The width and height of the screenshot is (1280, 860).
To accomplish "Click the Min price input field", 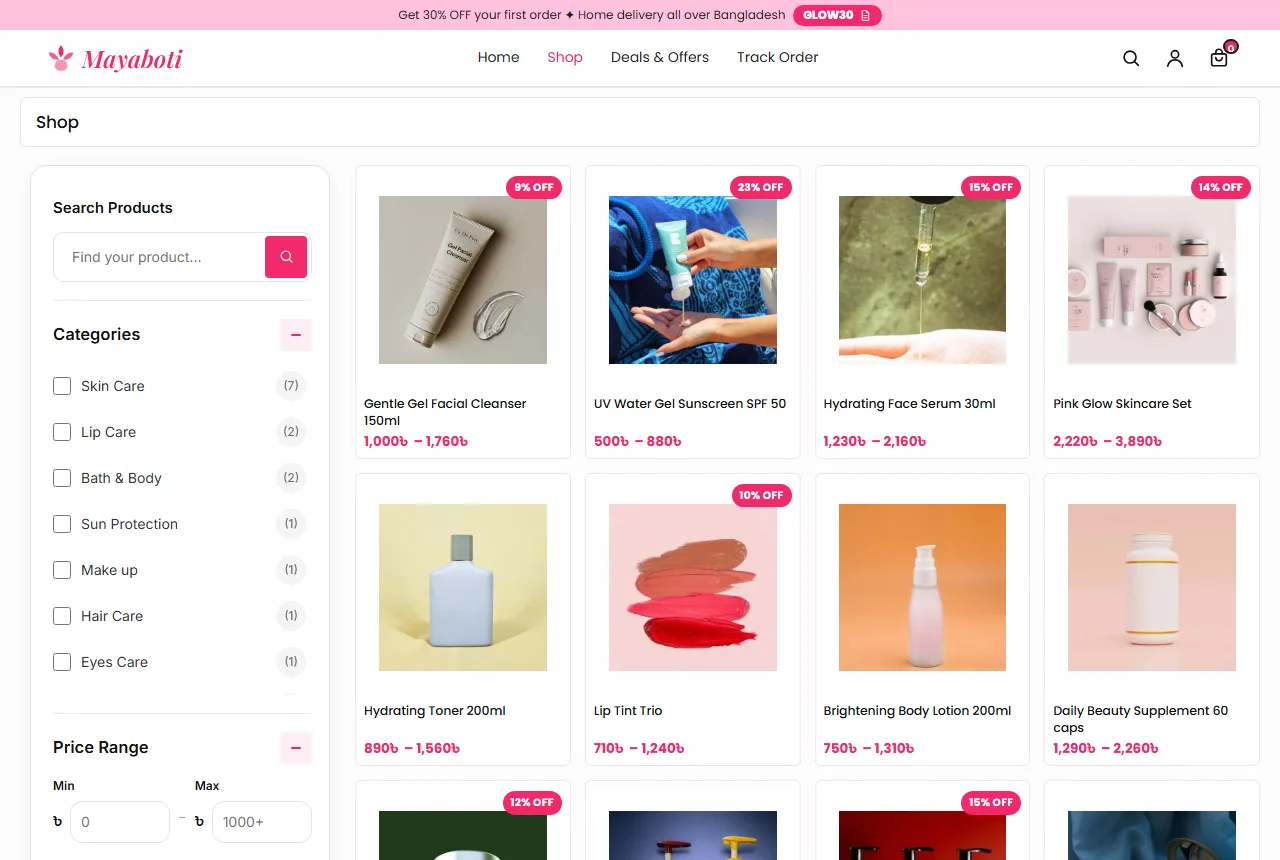I will pos(120,822).
